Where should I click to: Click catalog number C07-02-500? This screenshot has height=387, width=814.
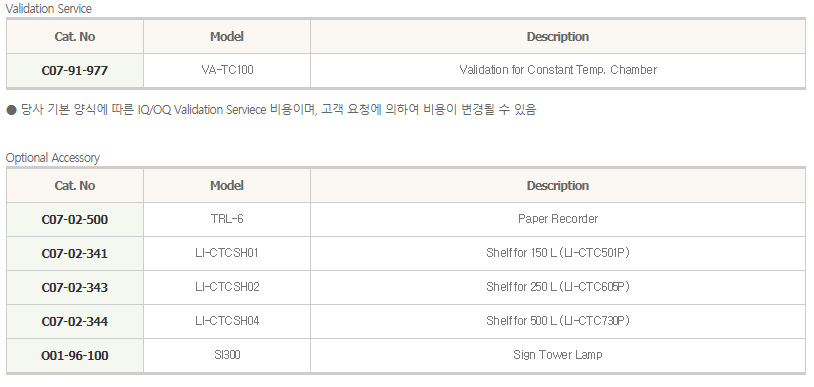[x=75, y=219]
